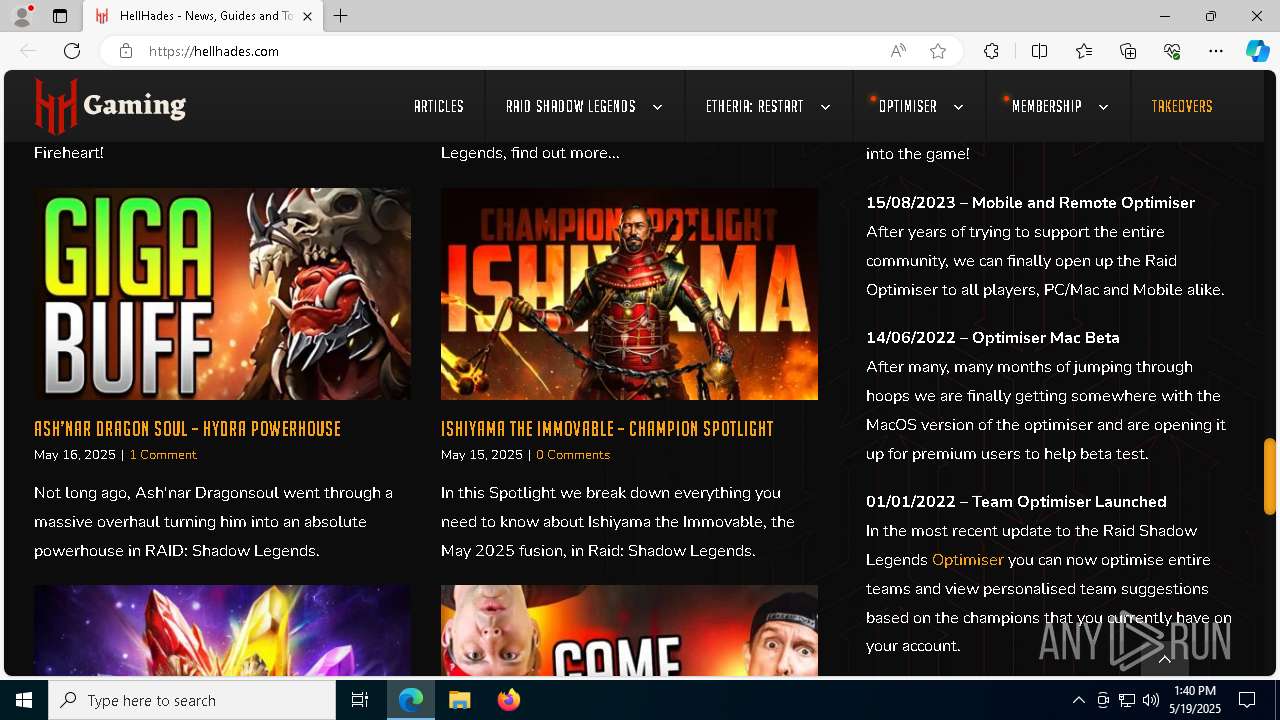The height and width of the screenshot is (720, 1280).
Task: Show hidden system tray icons
Action: pos(1078,700)
